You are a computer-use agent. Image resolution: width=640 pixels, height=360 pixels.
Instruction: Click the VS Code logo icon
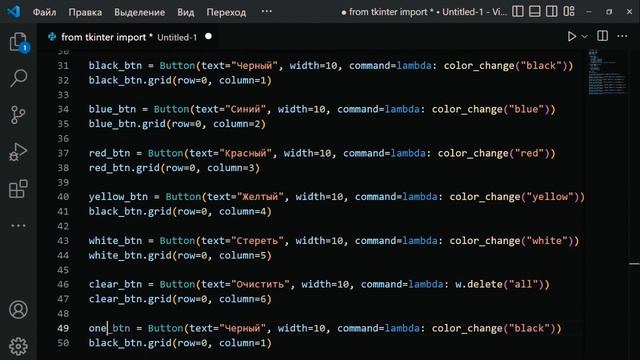coord(13,11)
